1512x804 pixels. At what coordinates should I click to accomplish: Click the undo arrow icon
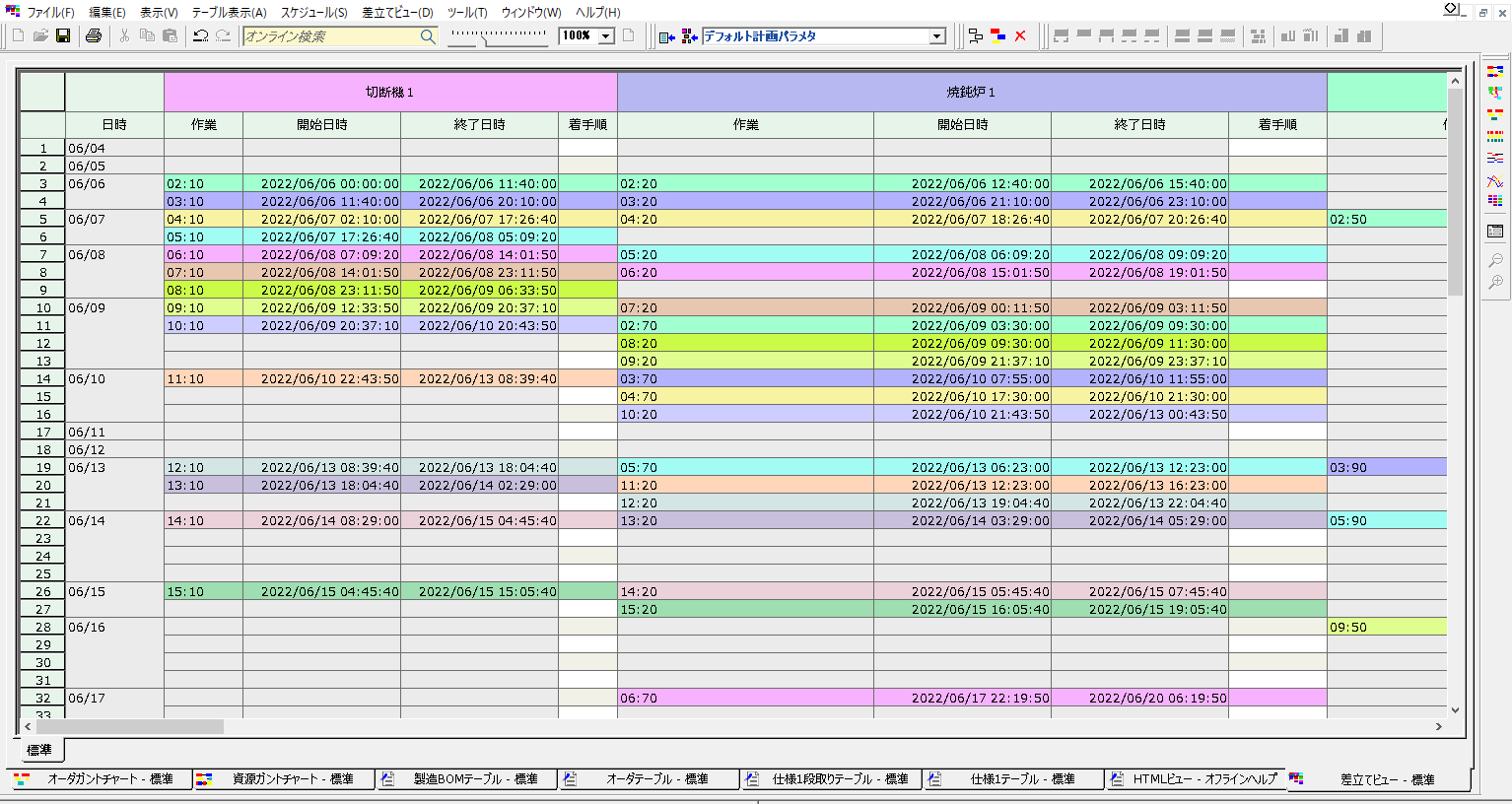(x=200, y=36)
